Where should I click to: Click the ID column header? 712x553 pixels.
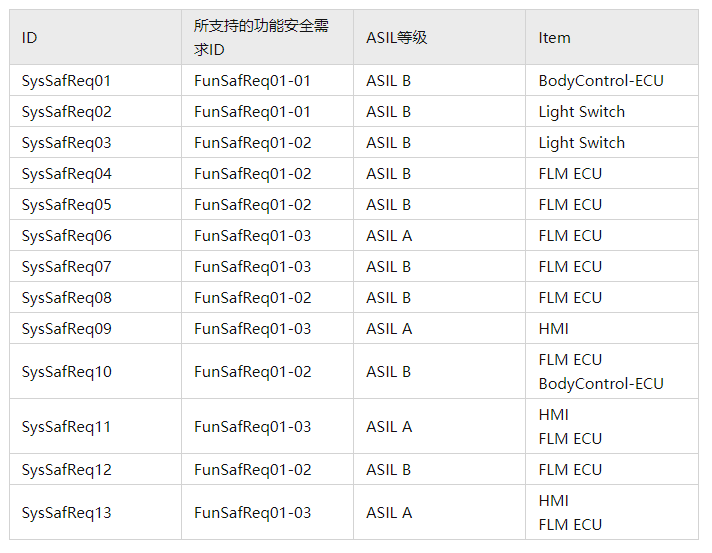[30, 38]
